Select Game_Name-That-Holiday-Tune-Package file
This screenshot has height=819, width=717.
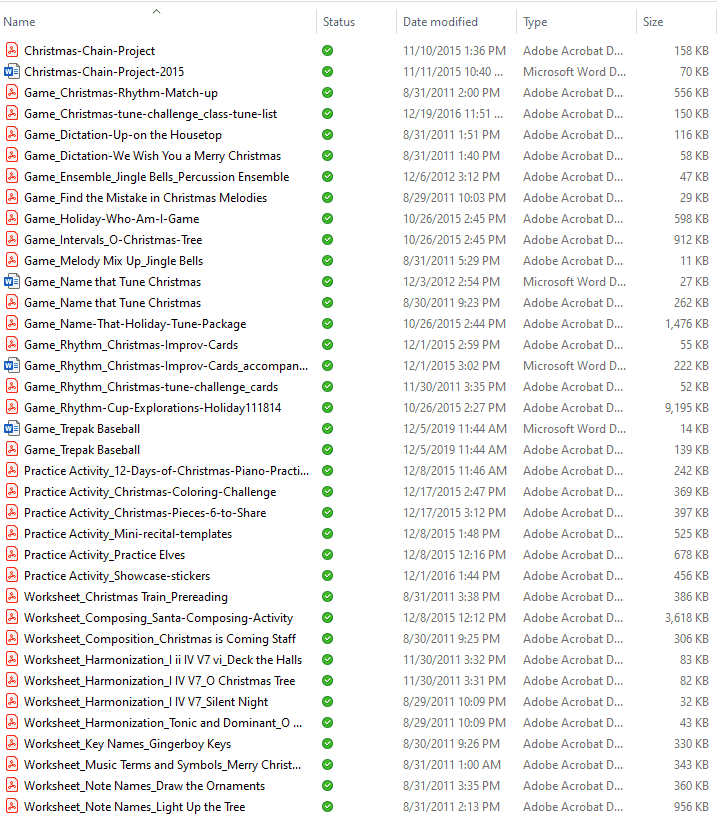pos(135,324)
